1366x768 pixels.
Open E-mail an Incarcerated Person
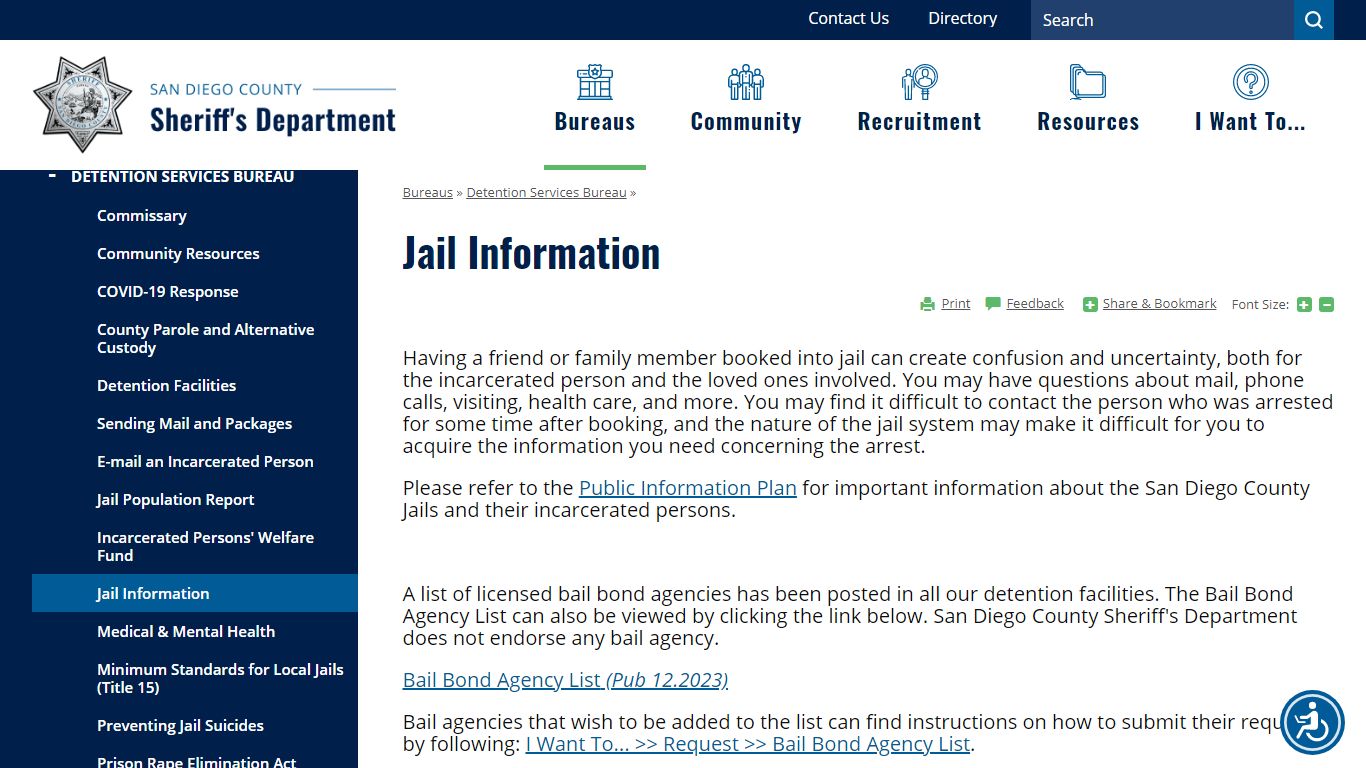coord(205,462)
